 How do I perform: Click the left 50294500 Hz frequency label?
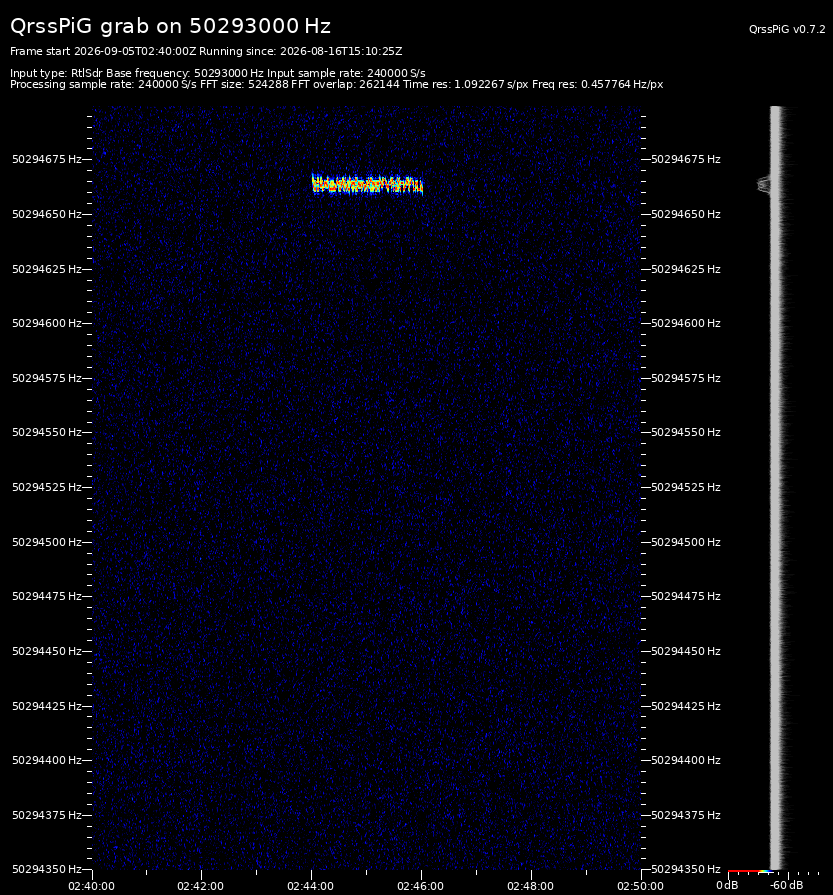47,542
